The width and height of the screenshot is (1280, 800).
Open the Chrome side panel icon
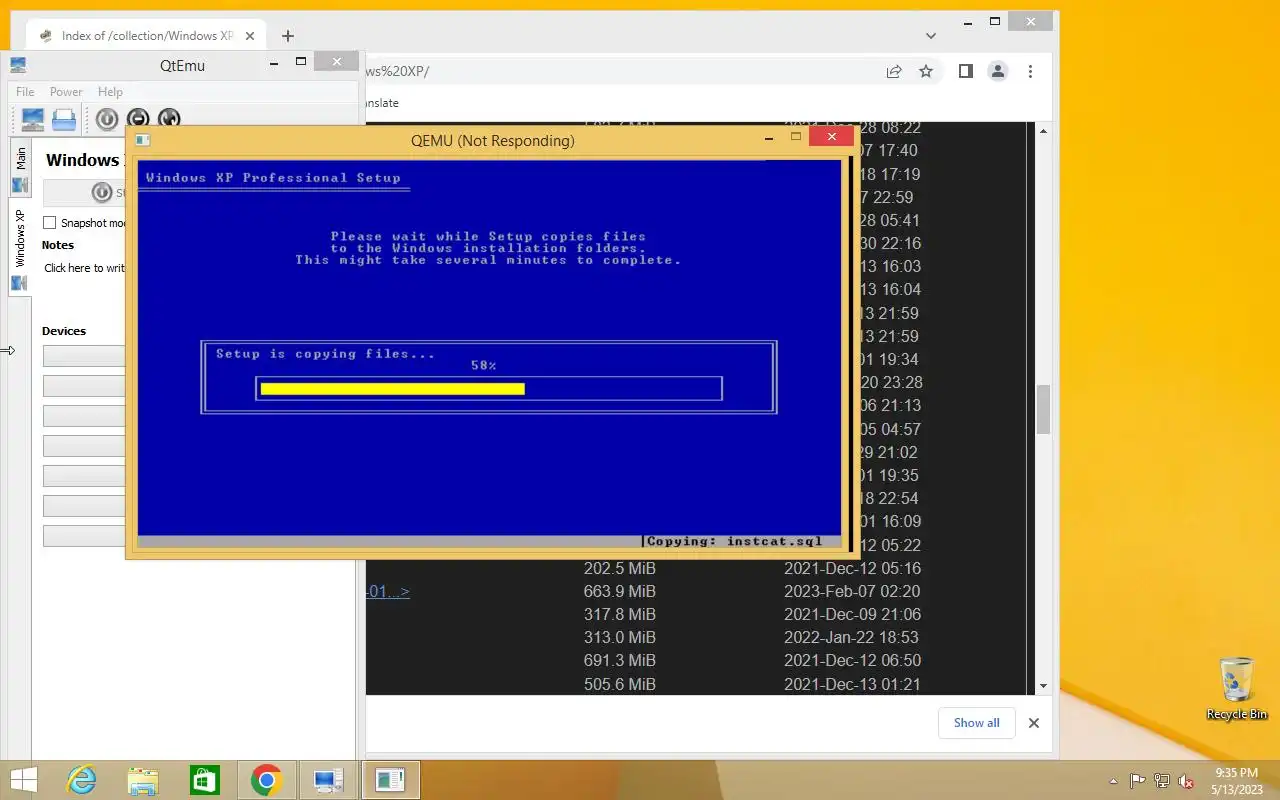(965, 71)
